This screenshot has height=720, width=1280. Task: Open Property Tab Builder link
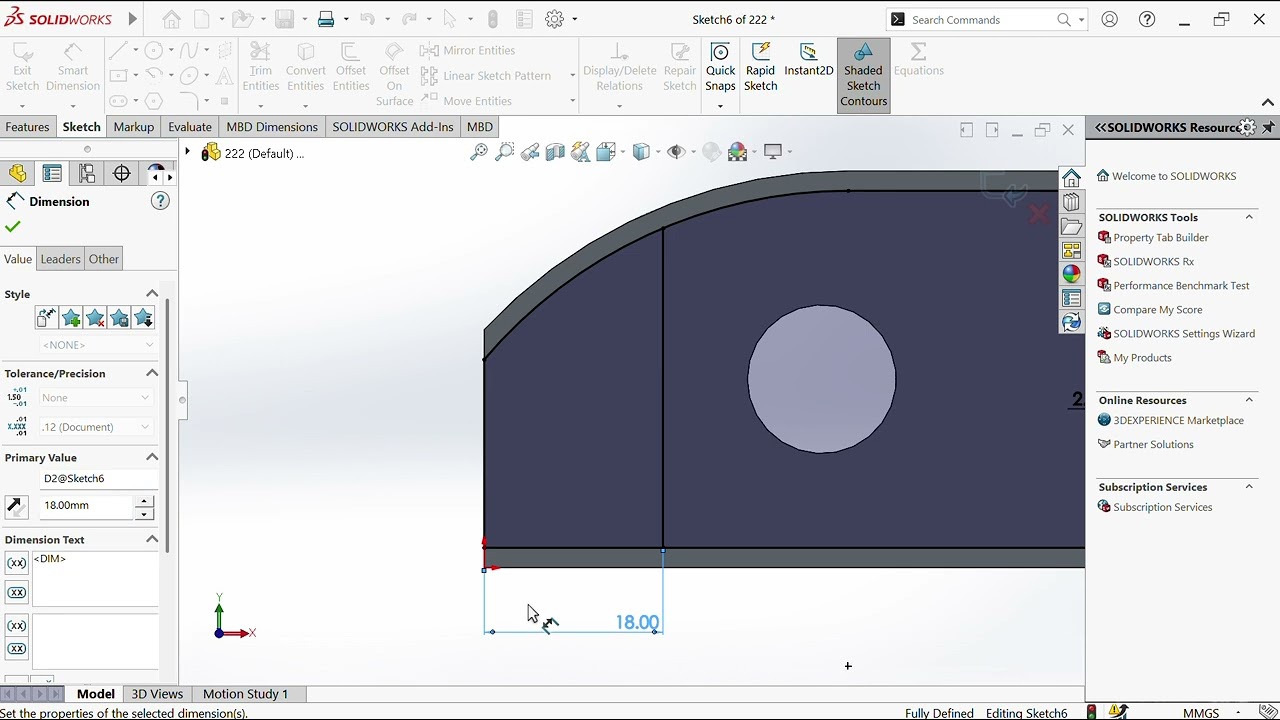click(1160, 238)
